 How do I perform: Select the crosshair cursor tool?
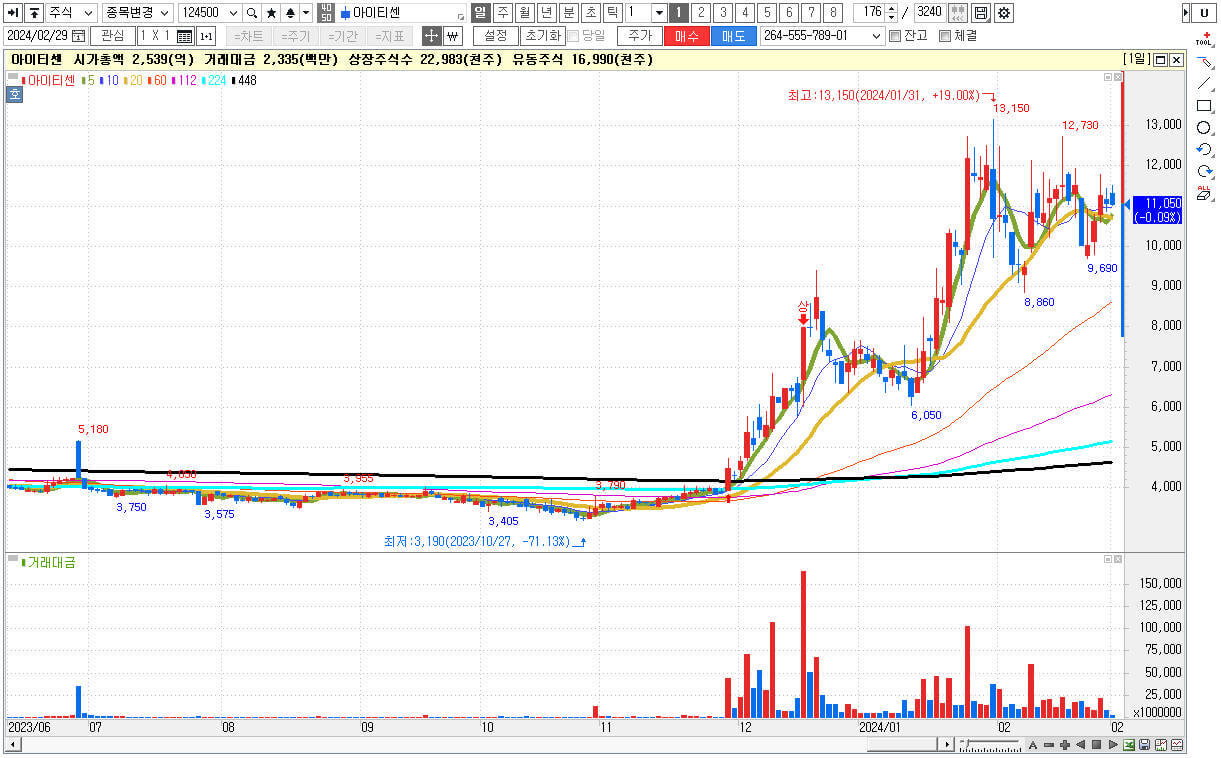431,36
